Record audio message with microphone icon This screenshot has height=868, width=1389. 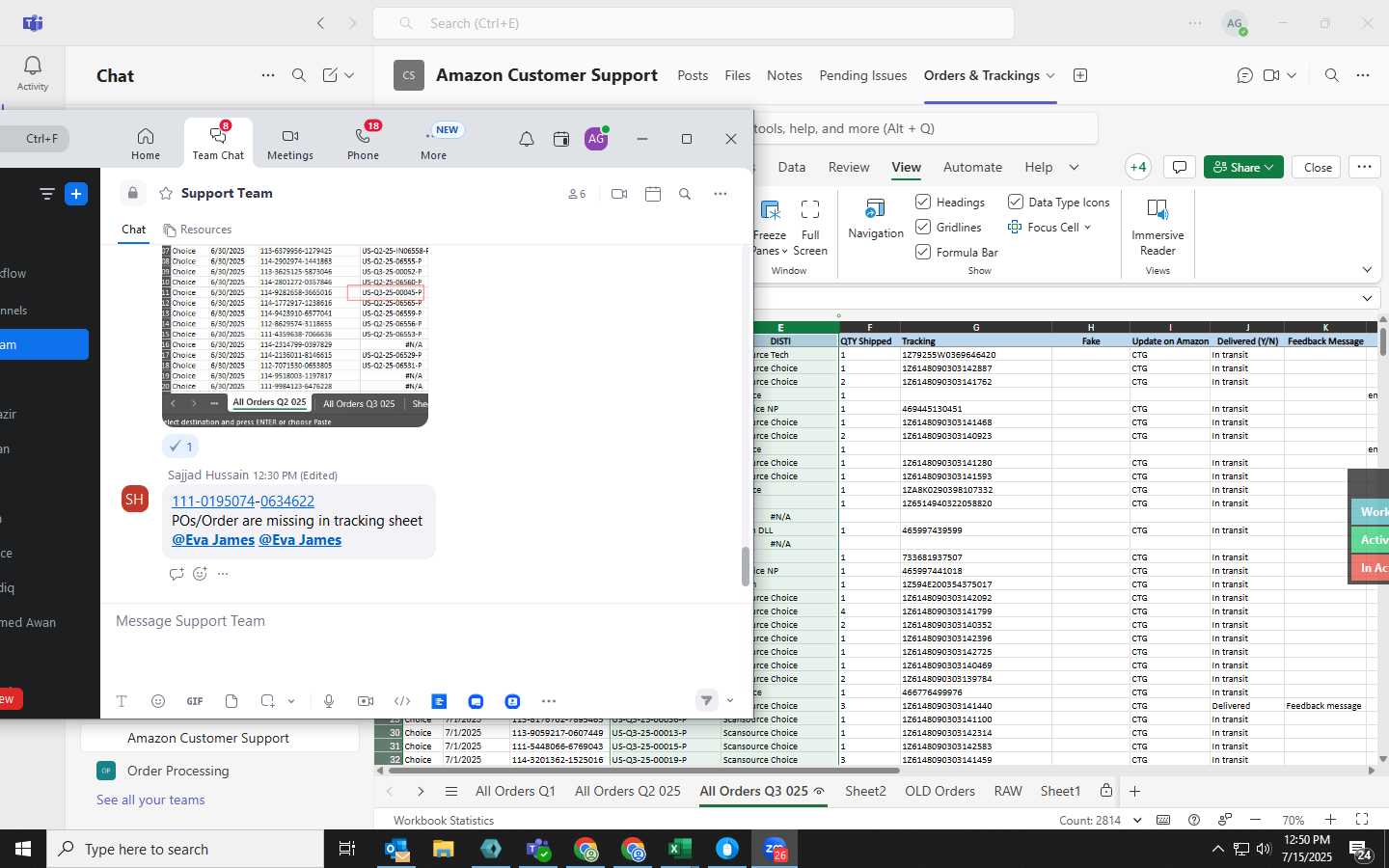pyautogui.click(x=329, y=701)
